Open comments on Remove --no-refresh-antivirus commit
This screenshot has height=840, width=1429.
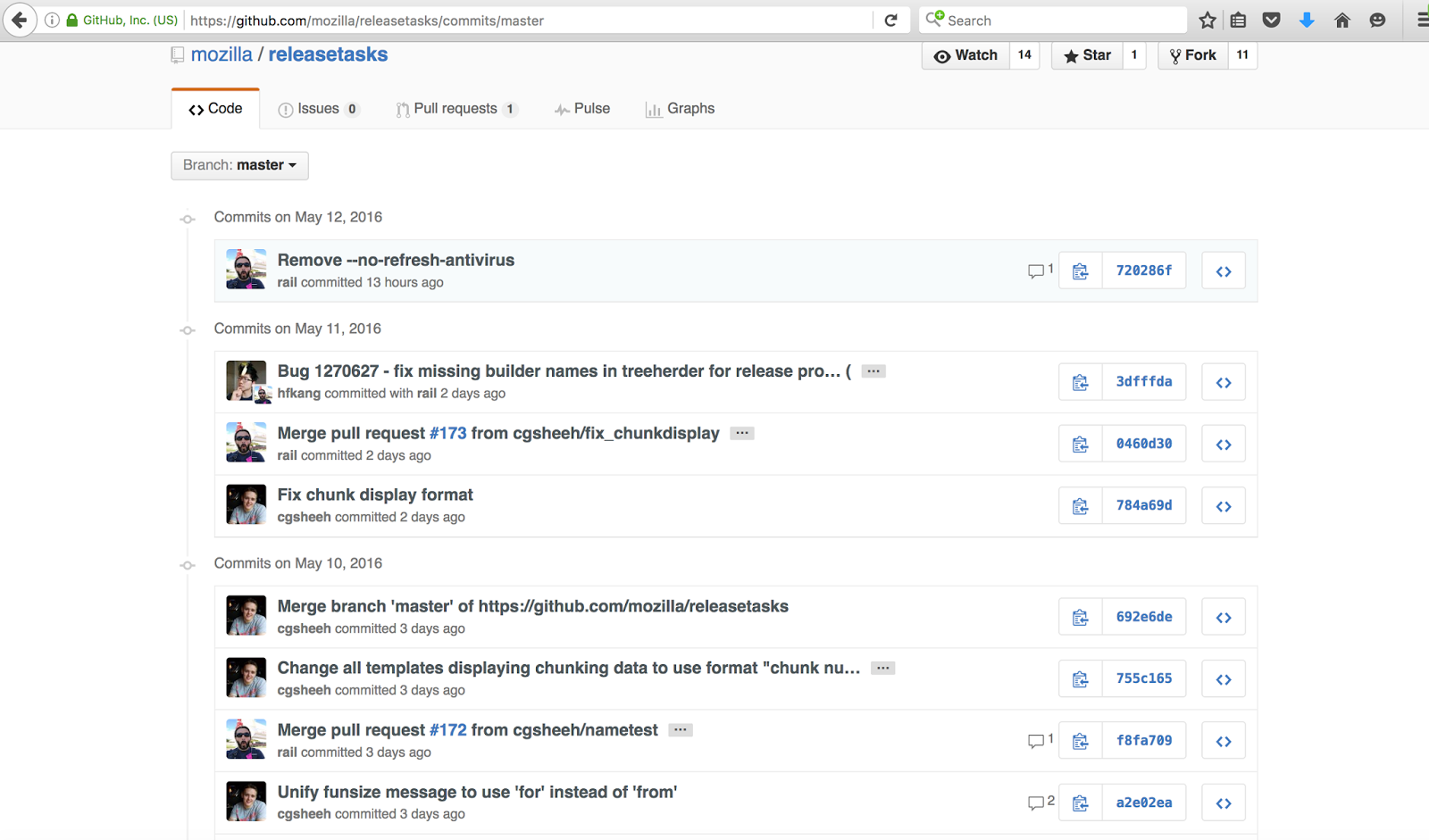click(1040, 270)
